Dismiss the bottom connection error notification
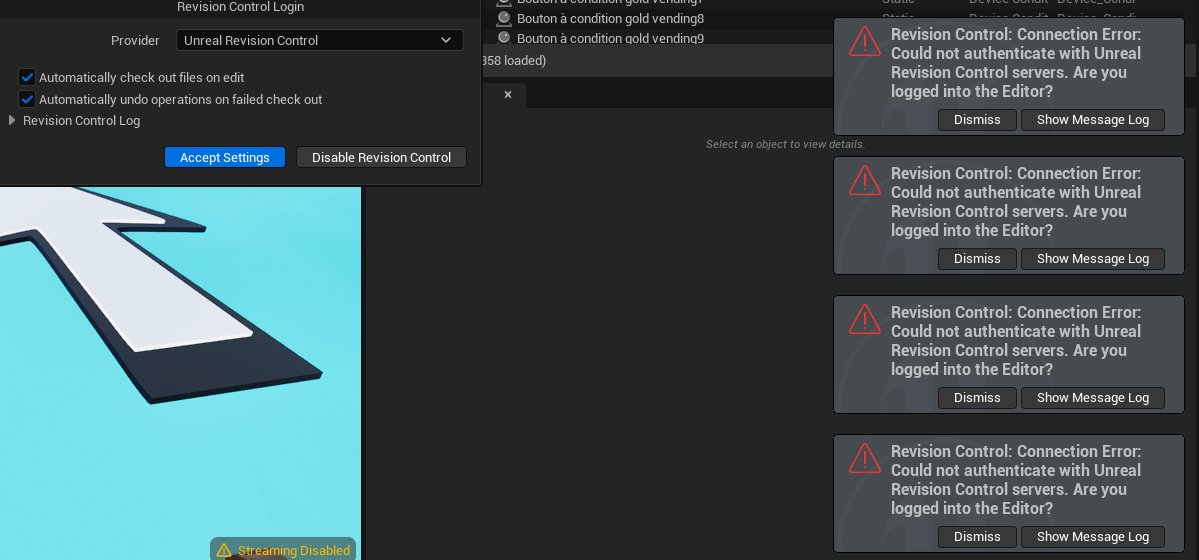Viewport: 1199px width, 560px height. (x=977, y=537)
